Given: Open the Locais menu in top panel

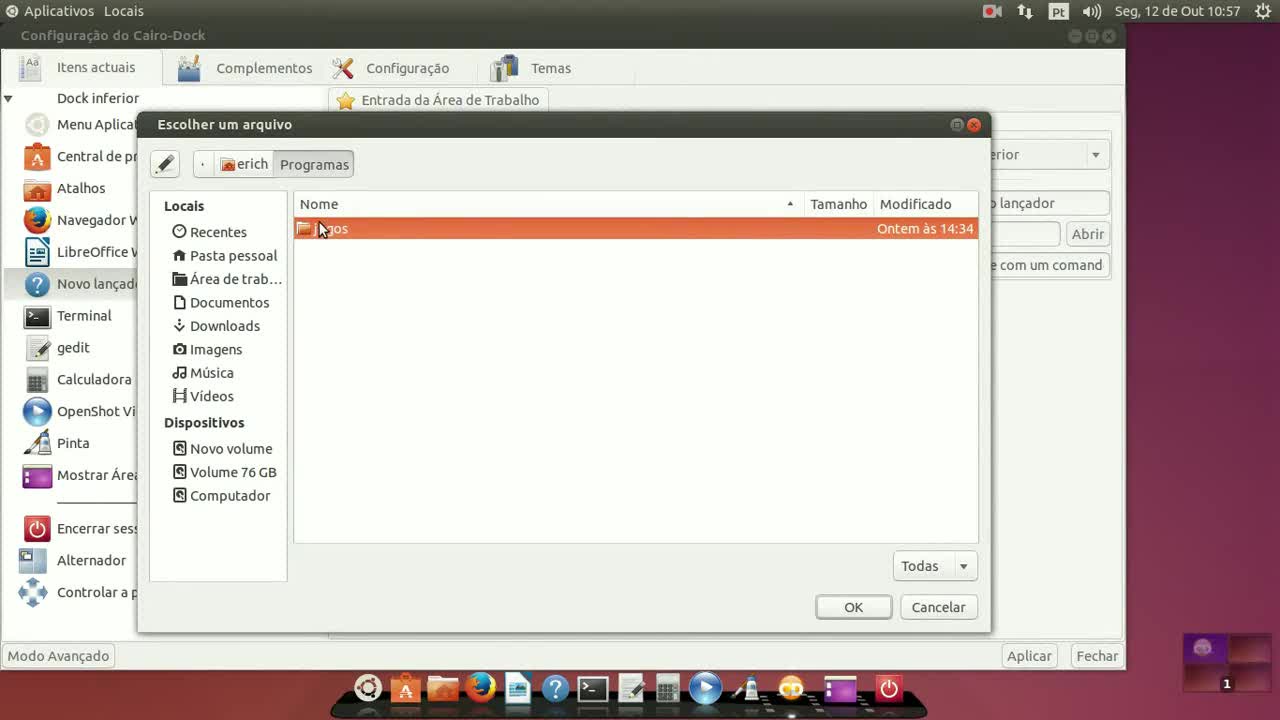Looking at the screenshot, I should (124, 11).
